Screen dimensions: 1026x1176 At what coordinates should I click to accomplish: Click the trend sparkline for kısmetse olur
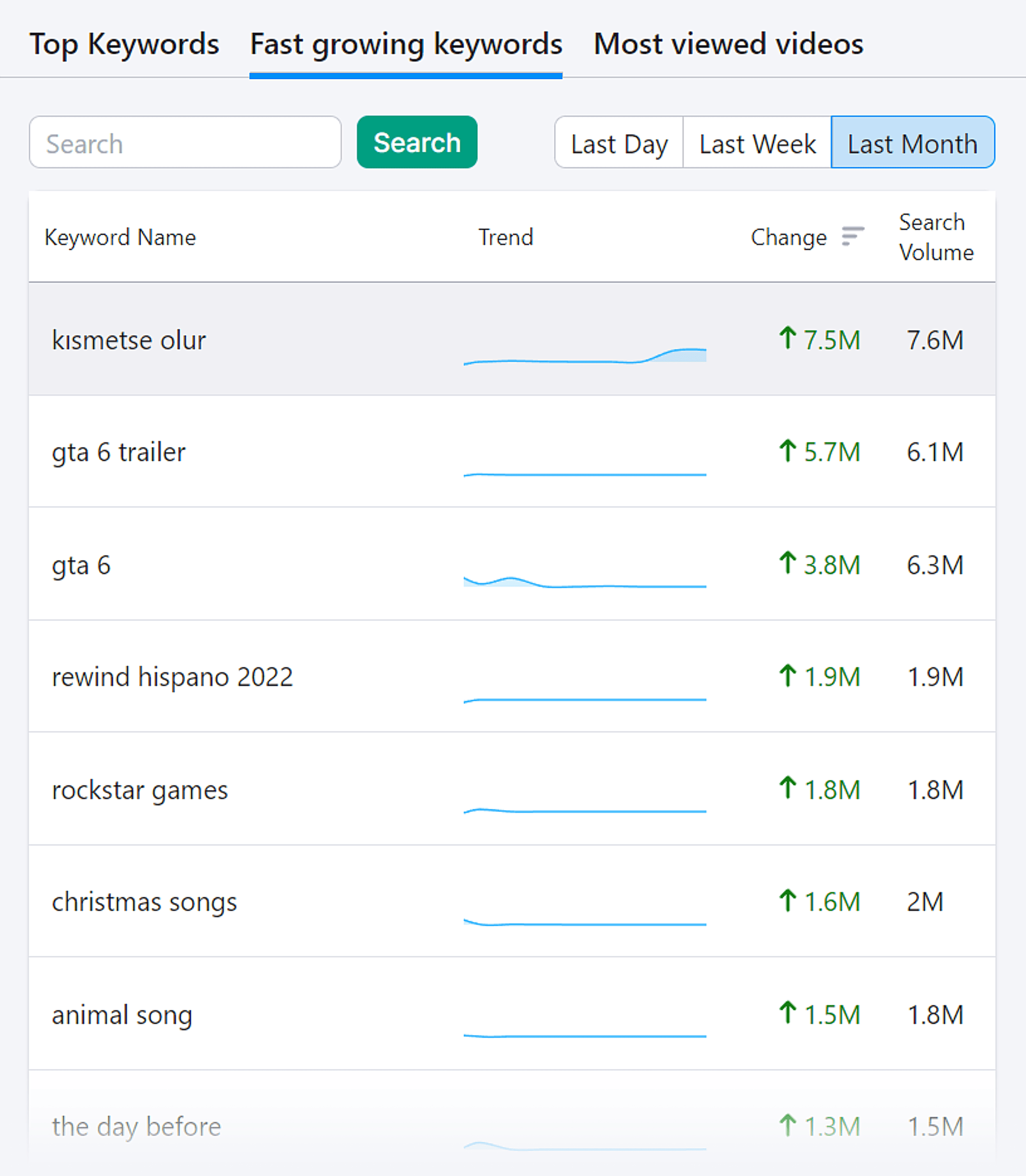tap(584, 355)
